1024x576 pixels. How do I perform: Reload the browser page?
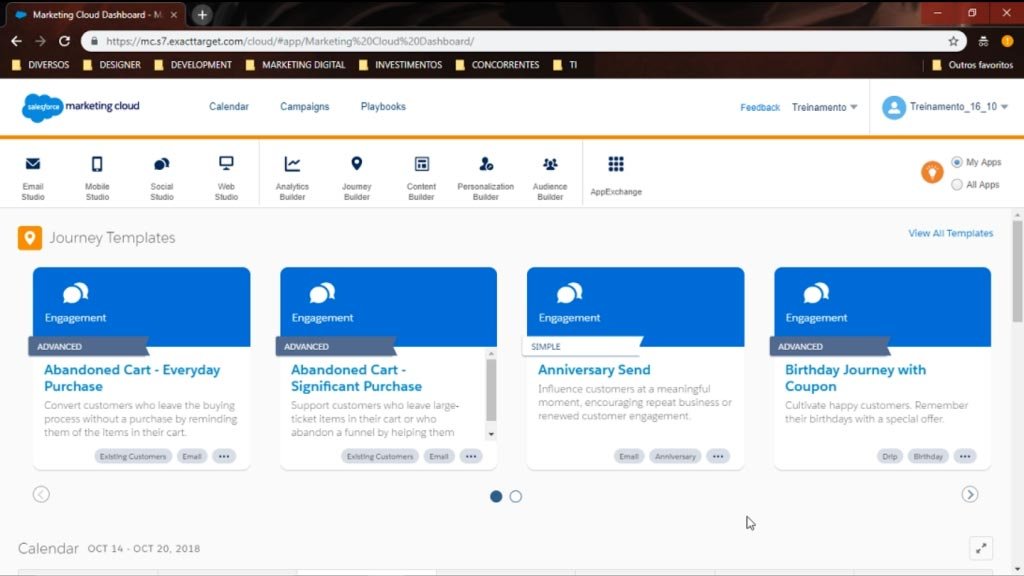click(x=64, y=41)
